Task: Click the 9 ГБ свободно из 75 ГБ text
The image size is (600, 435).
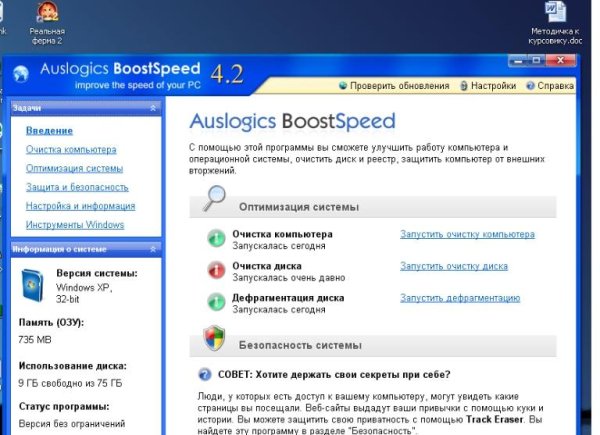Action: [x=70, y=383]
